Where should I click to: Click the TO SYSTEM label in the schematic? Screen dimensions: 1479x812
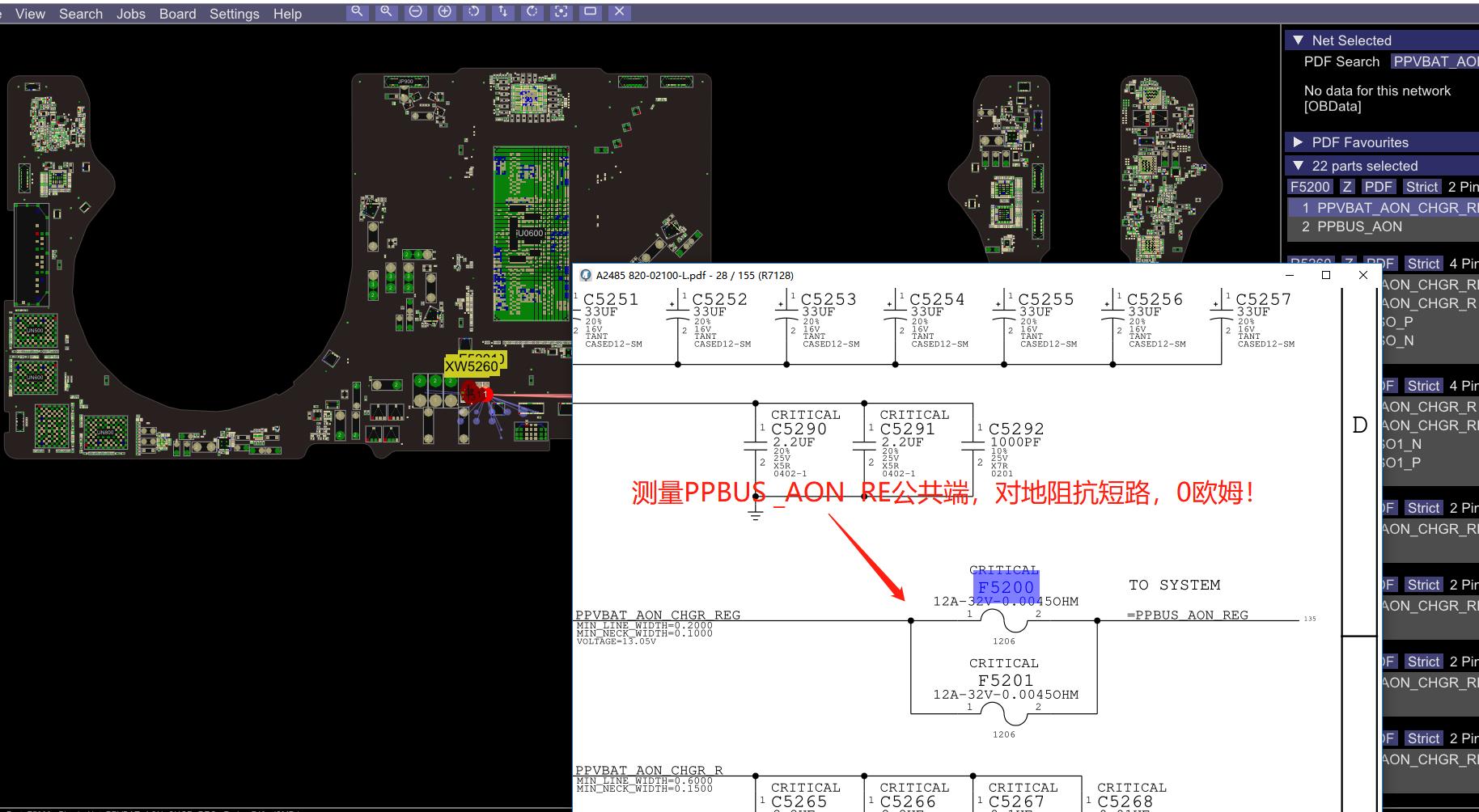coord(1174,585)
